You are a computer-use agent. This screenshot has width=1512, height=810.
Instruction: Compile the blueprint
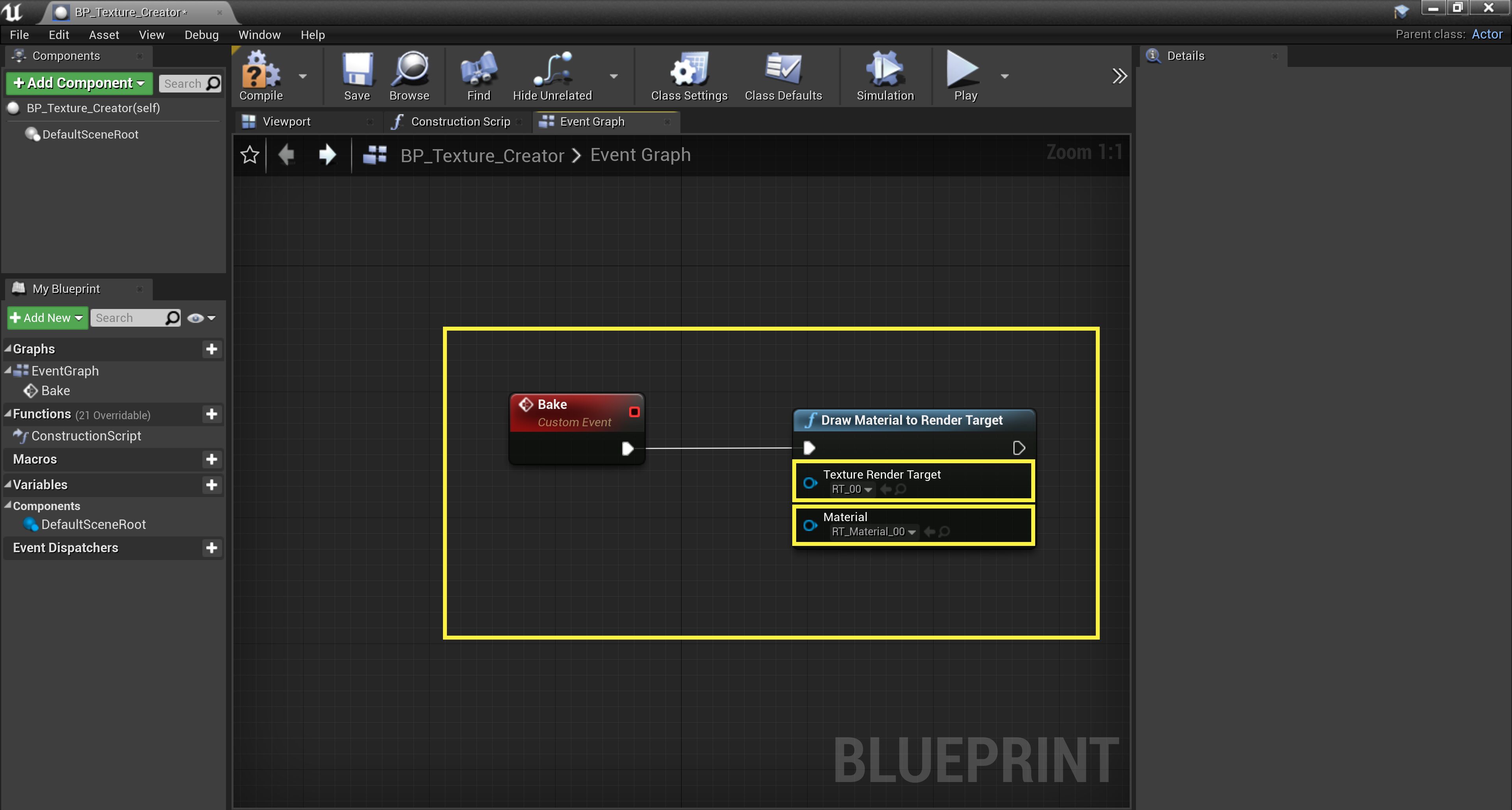coord(260,76)
